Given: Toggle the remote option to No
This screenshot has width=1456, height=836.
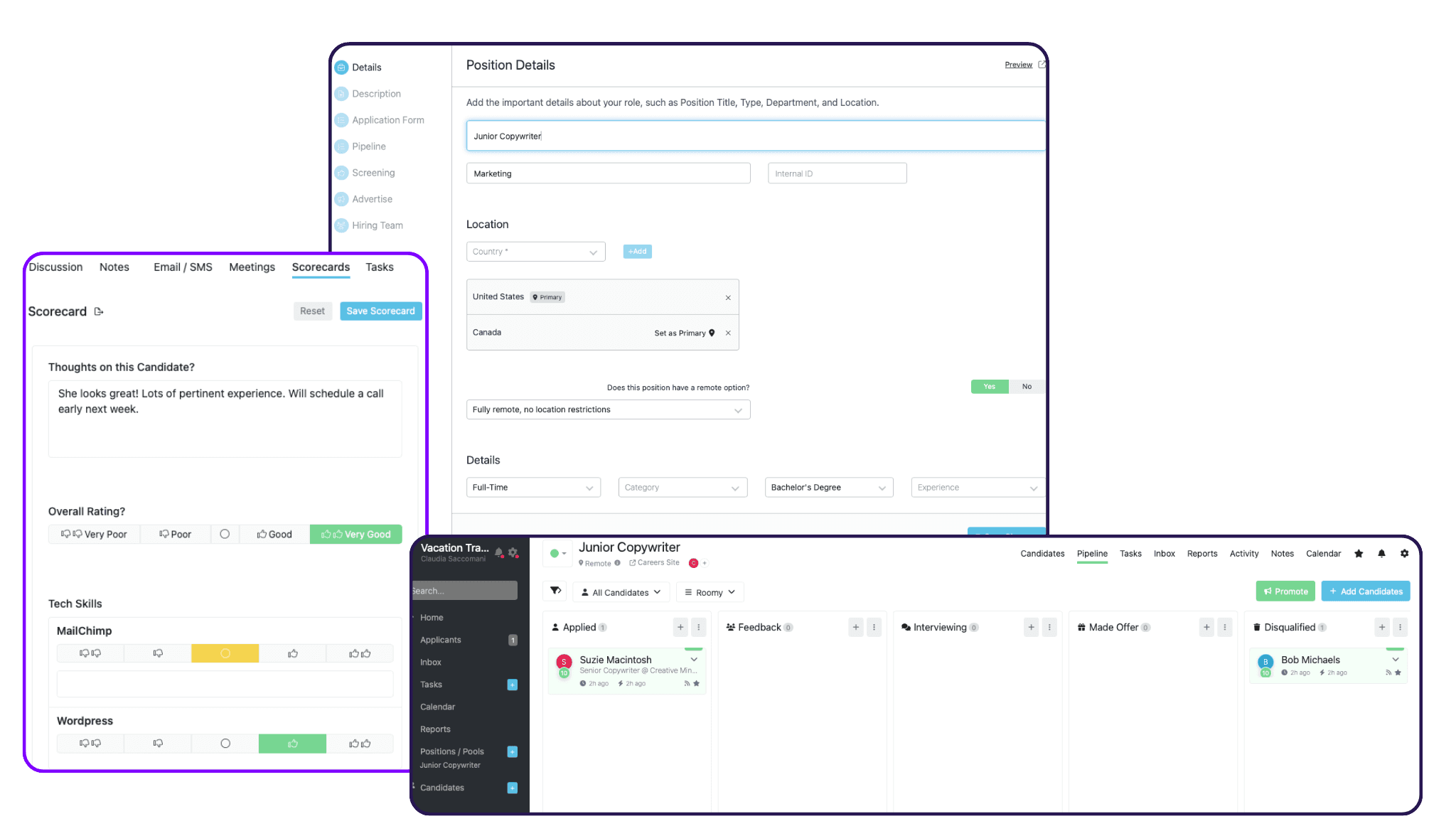Looking at the screenshot, I should click(x=1025, y=386).
